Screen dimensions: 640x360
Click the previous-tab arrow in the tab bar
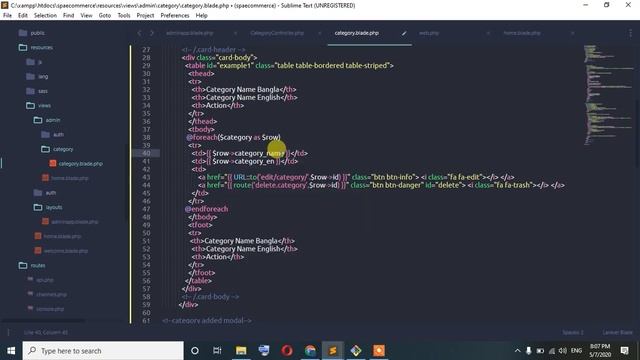click(x=139, y=33)
